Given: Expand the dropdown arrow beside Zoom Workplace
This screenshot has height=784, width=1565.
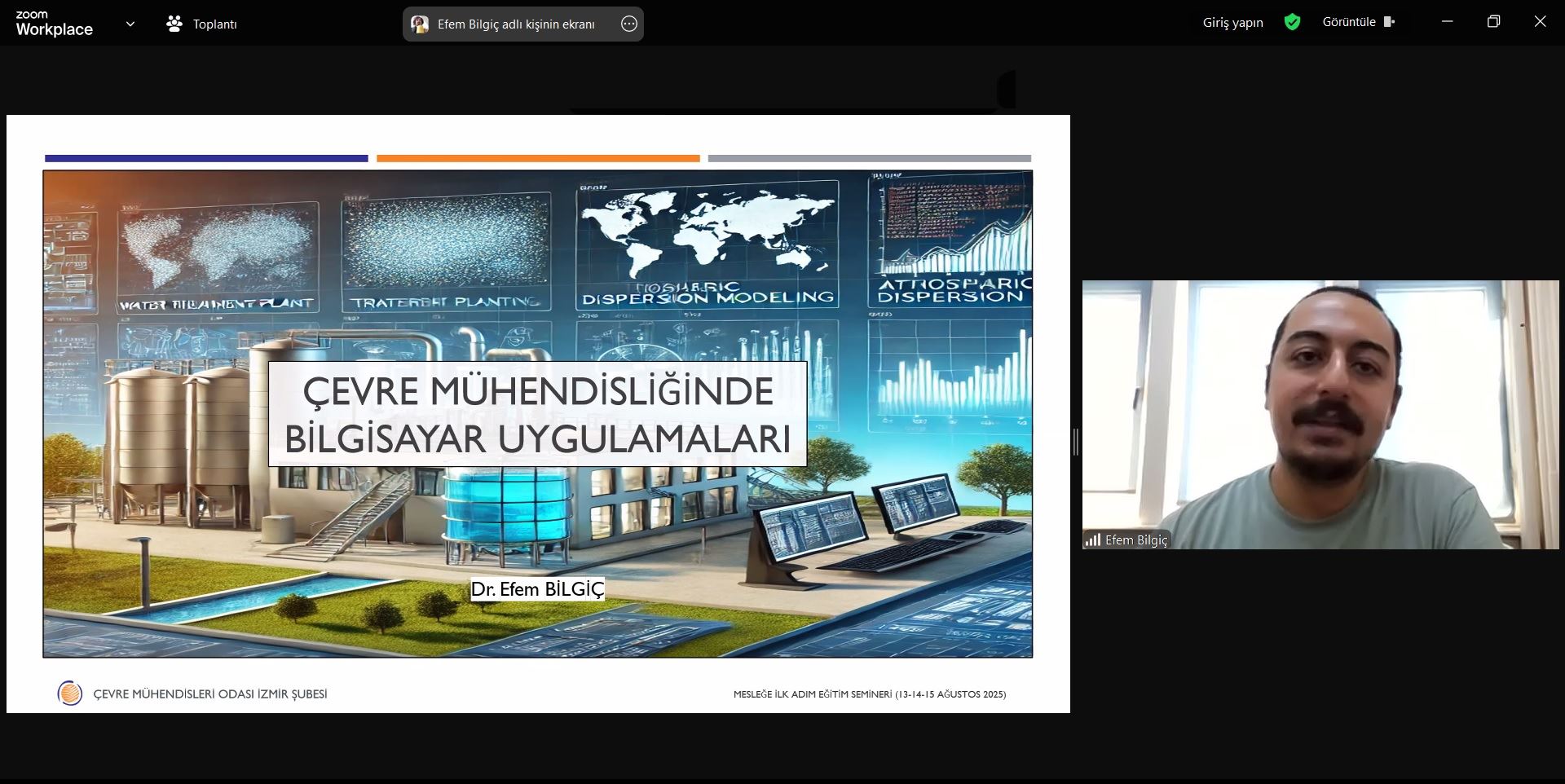Looking at the screenshot, I should (x=130, y=24).
